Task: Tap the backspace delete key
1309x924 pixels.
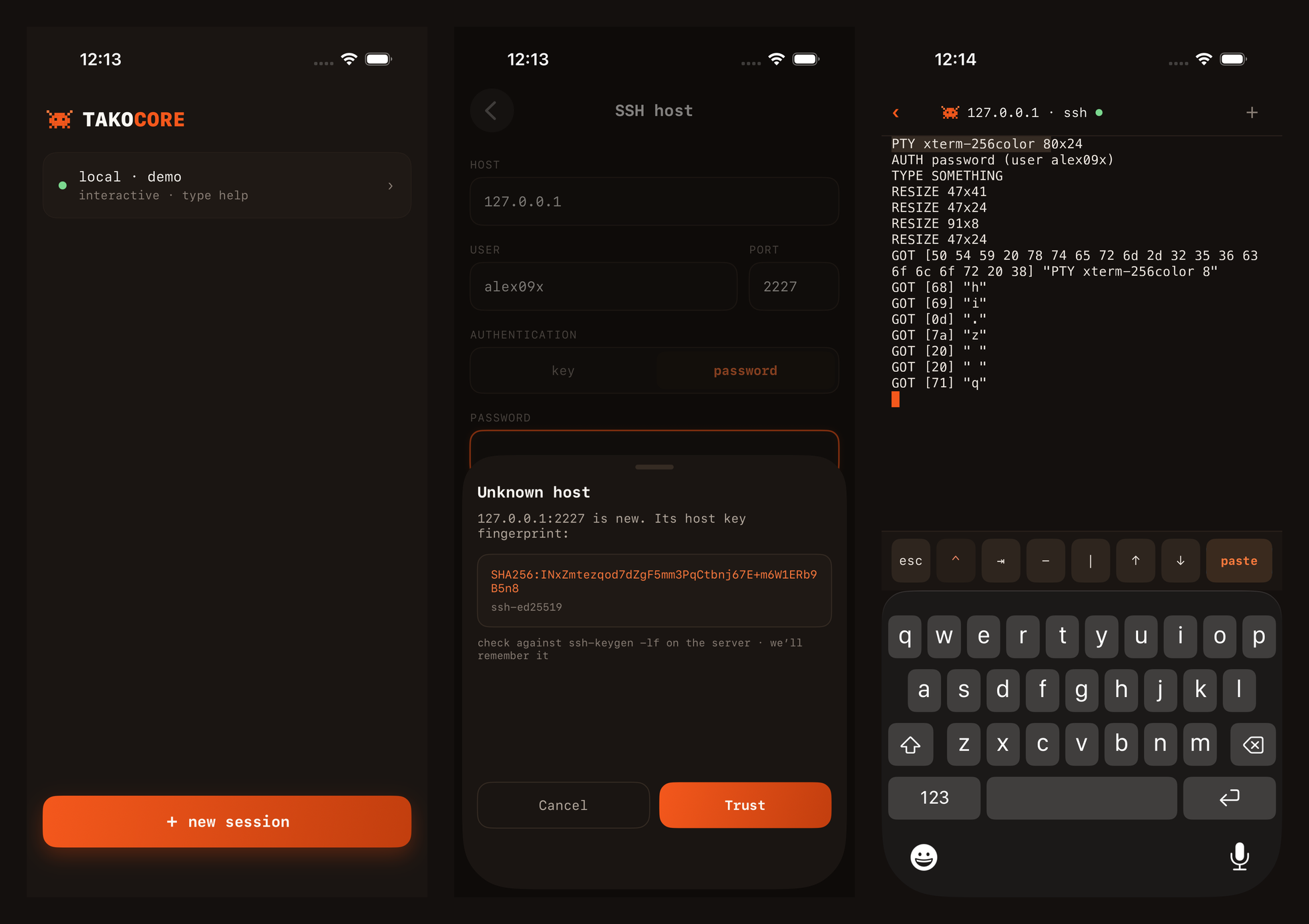Action: tap(1253, 744)
